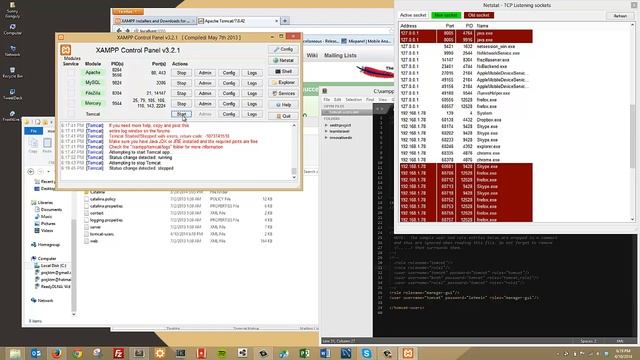The height and width of the screenshot is (360, 640).
Task: Open the File tab in File Explorer
Action: pyautogui.click(x=33, y=131)
